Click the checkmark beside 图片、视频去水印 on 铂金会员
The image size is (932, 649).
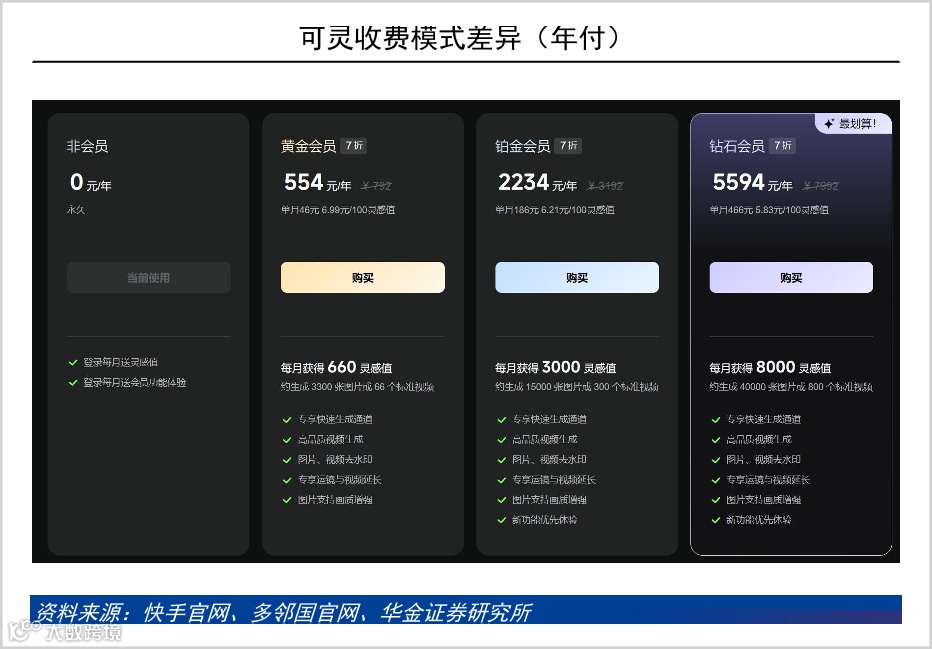click(x=502, y=459)
